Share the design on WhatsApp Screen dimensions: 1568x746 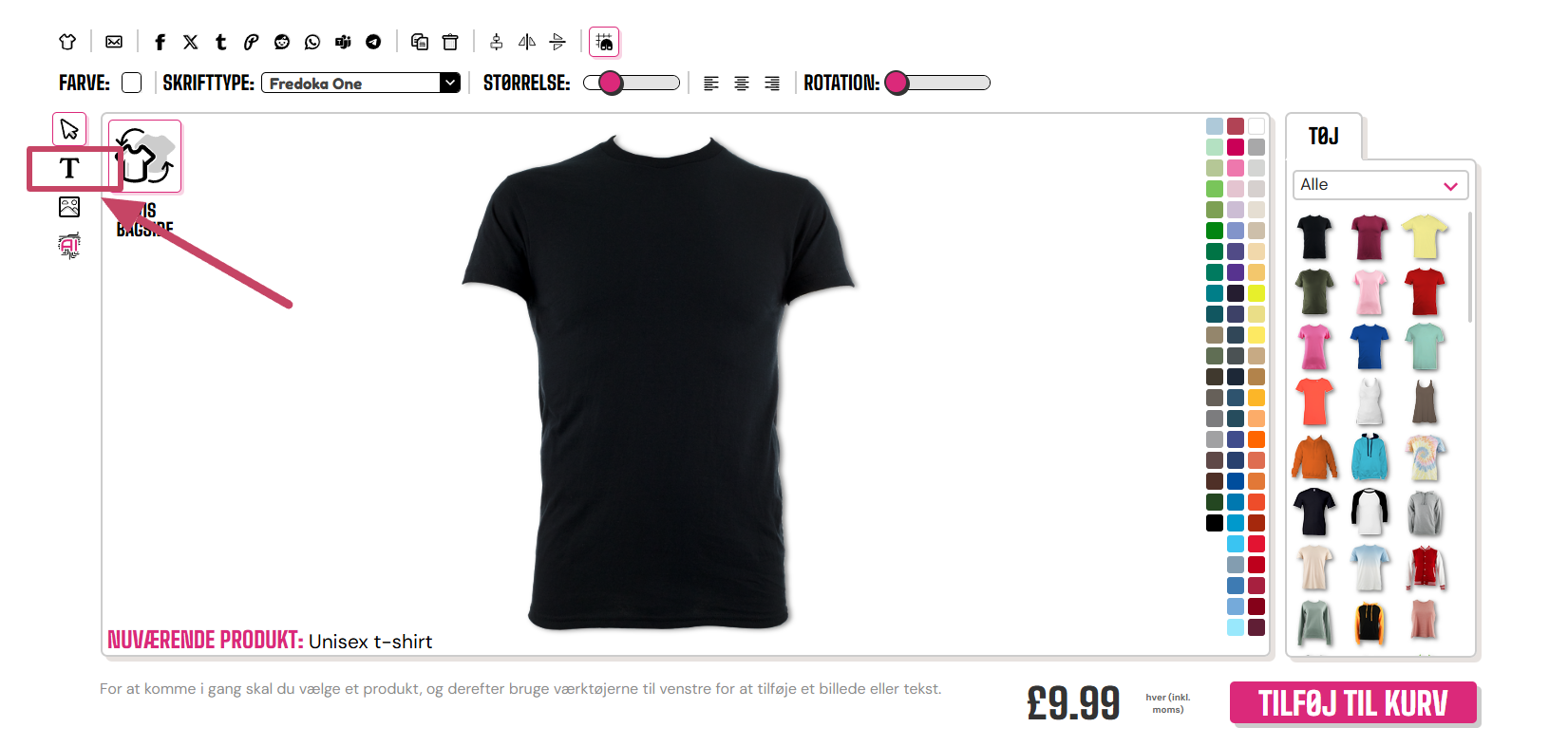click(x=312, y=42)
